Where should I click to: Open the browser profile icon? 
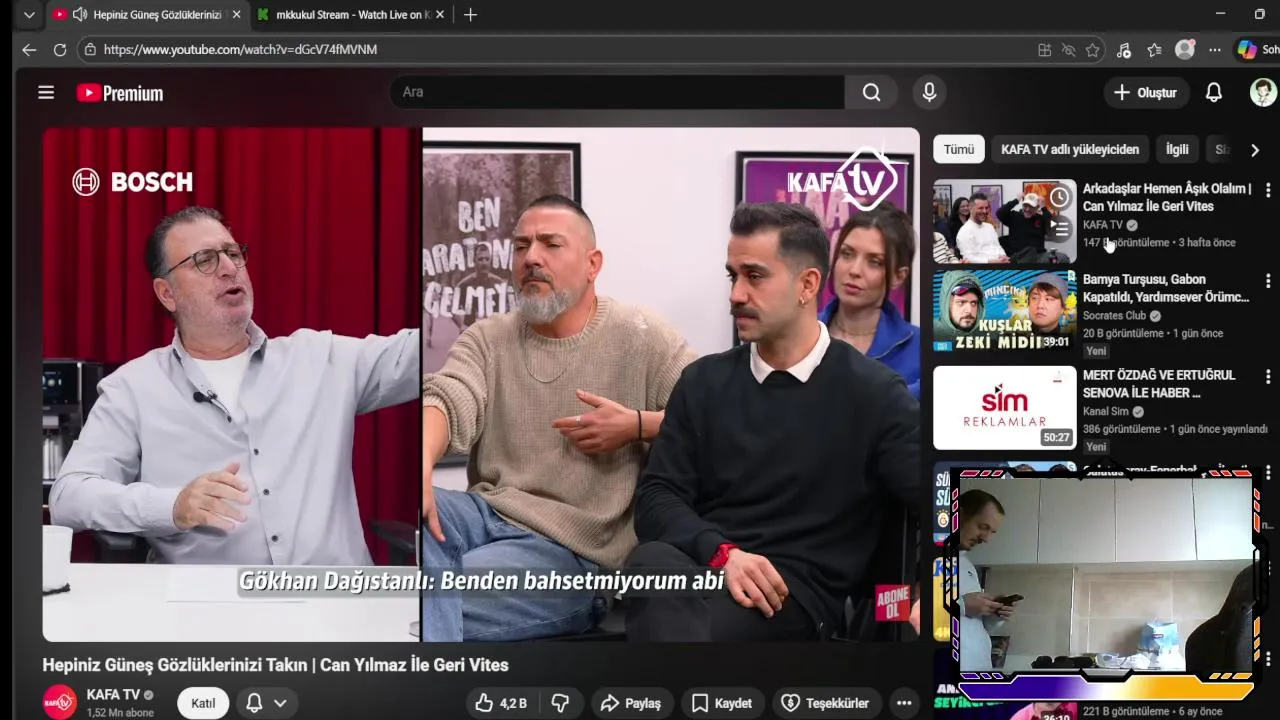click(1185, 49)
